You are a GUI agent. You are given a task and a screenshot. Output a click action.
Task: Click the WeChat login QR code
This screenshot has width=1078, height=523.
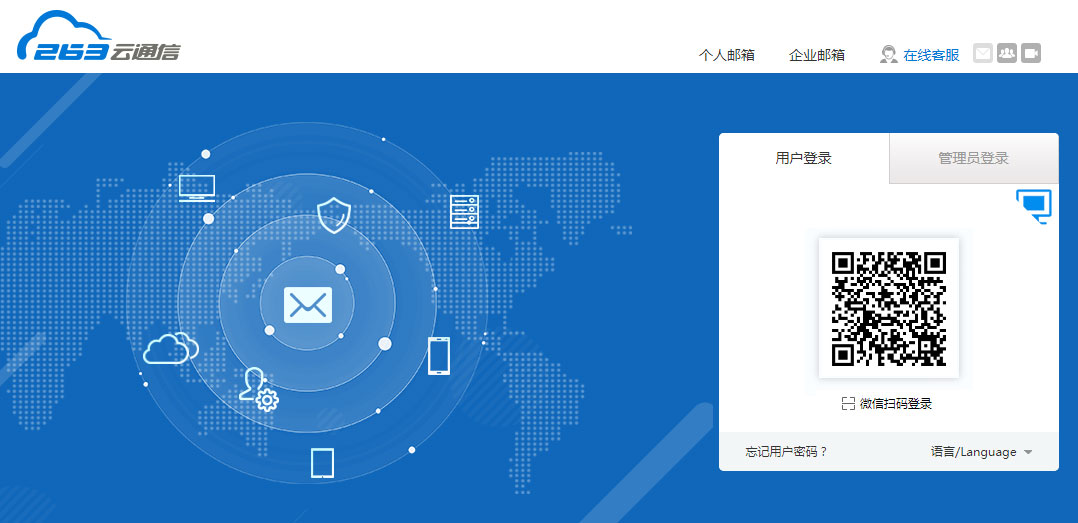(x=889, y=309)
